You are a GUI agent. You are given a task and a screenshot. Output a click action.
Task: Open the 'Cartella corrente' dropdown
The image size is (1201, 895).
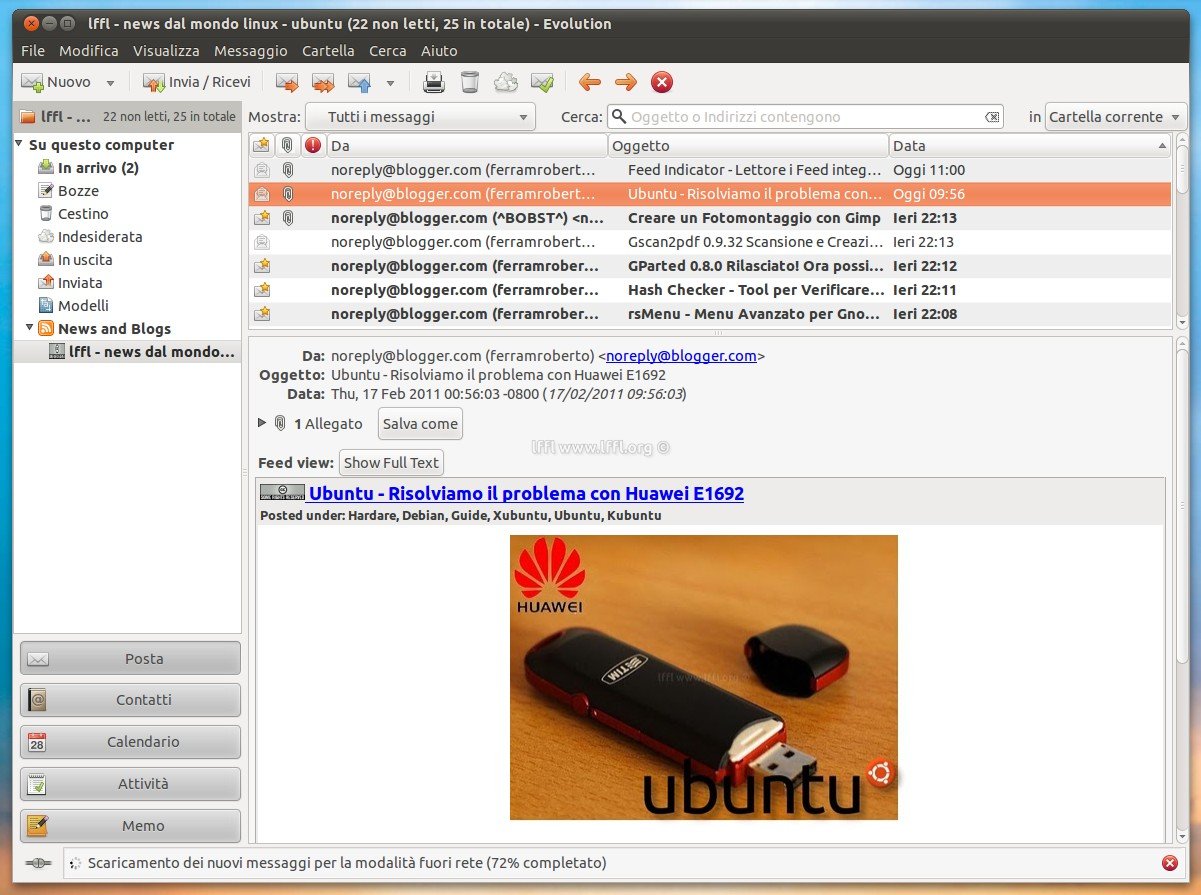pos(1115,117)
